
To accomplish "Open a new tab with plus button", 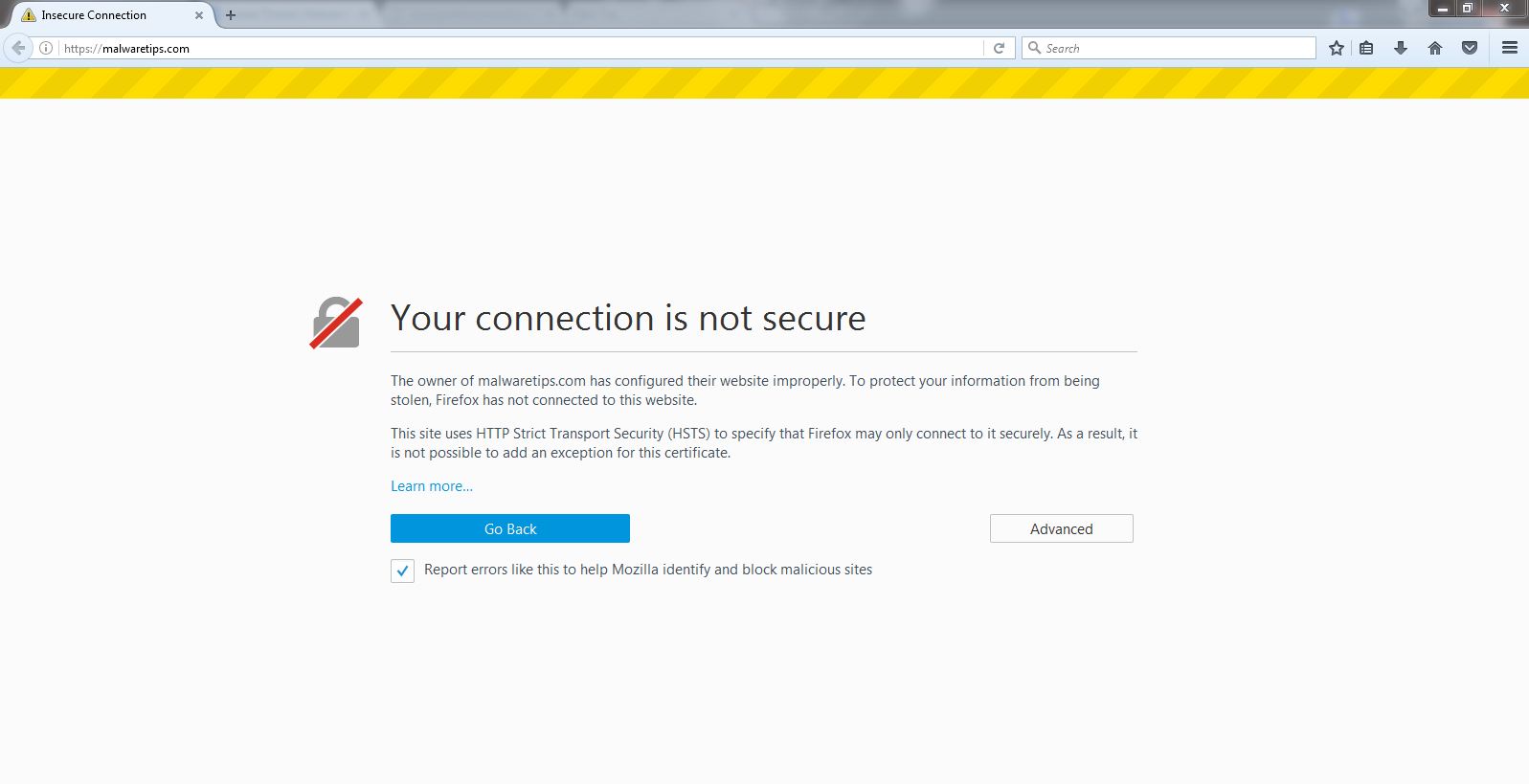I will (231, 15).
